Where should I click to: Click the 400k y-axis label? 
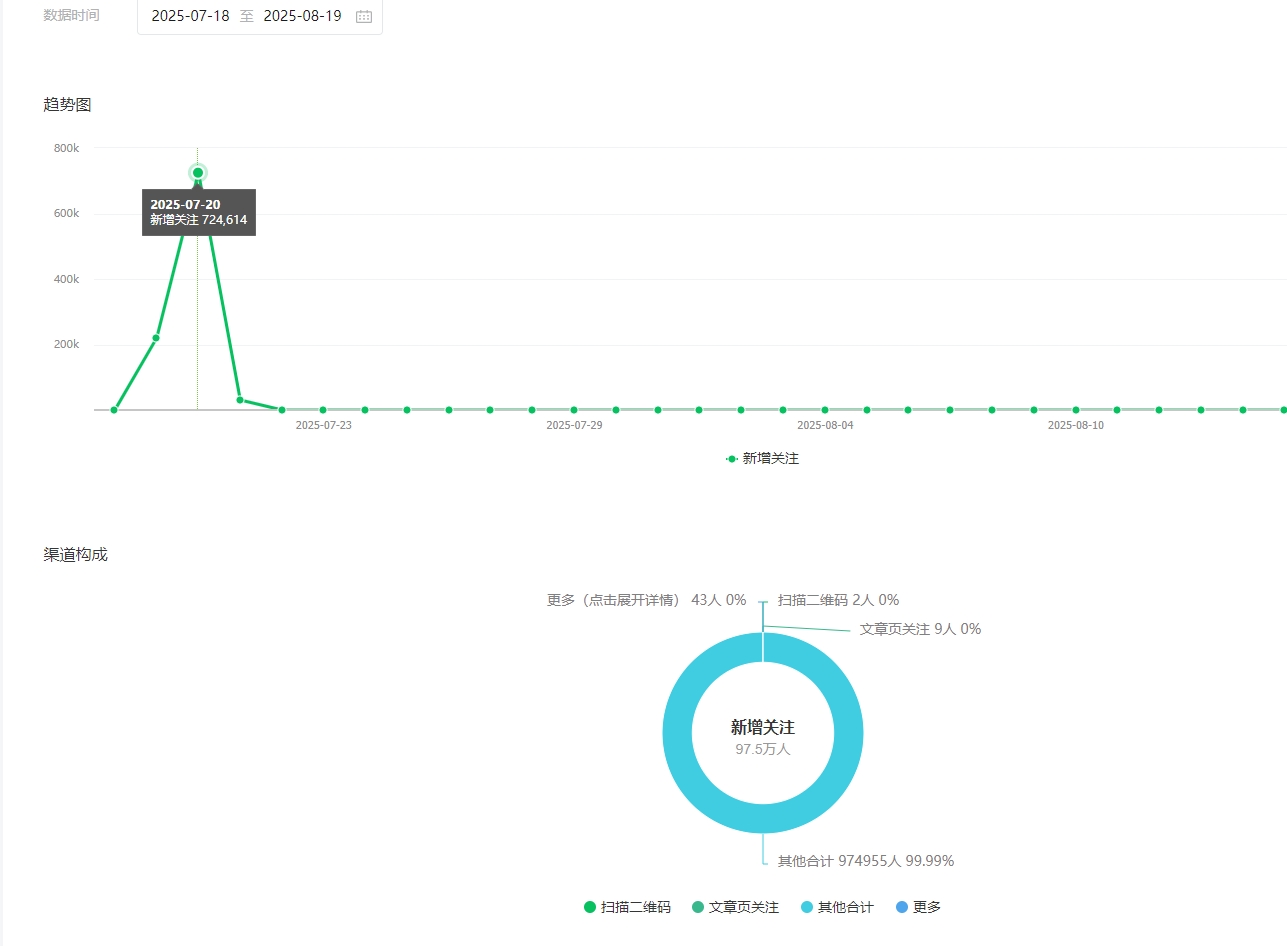(66, 279)
